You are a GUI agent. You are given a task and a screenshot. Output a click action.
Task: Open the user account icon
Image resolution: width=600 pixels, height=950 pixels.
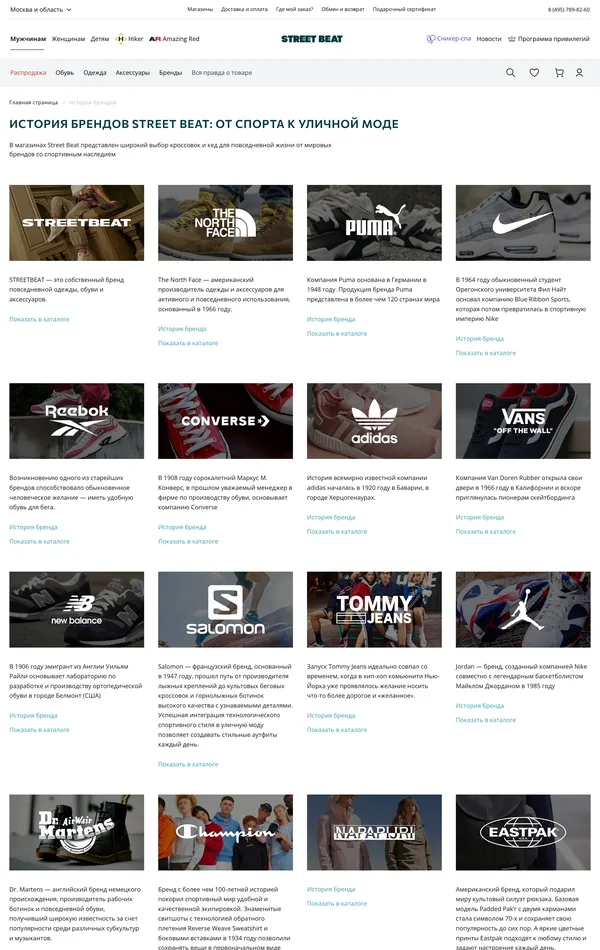(579, 73)
